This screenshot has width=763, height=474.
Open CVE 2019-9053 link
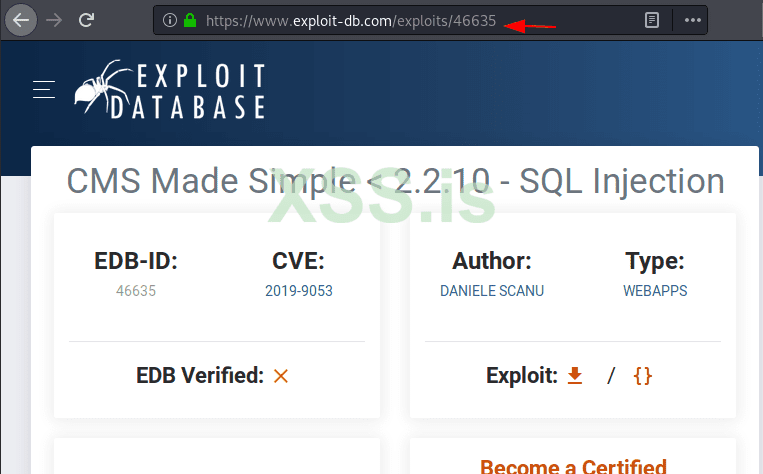point(299,291)
